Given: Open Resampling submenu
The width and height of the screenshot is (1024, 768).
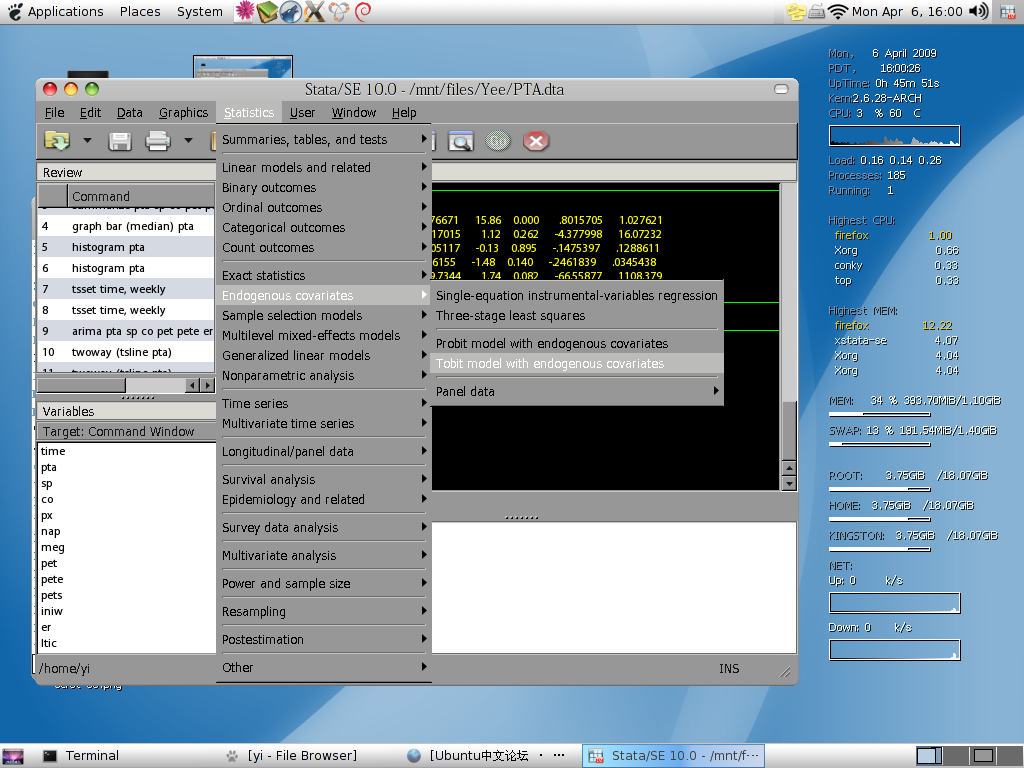Looking at the screenshot, I should click(324, 611).
